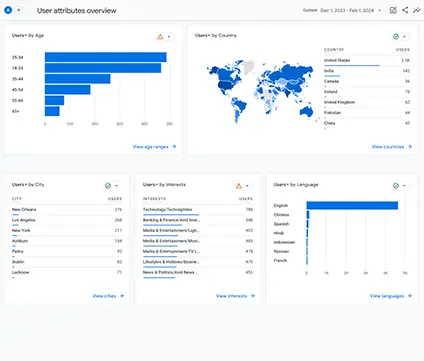424x361 pixels.
Task: Select the Canada country row
Action: pos(367,82)
